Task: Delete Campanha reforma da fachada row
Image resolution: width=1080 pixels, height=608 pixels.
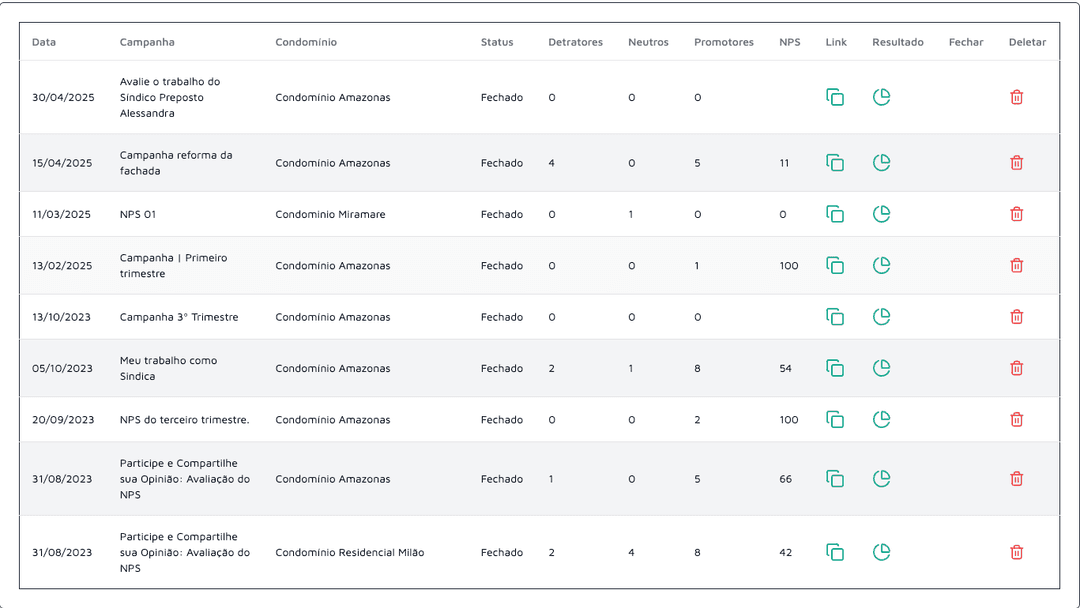Action: (x=1017, y=163)
